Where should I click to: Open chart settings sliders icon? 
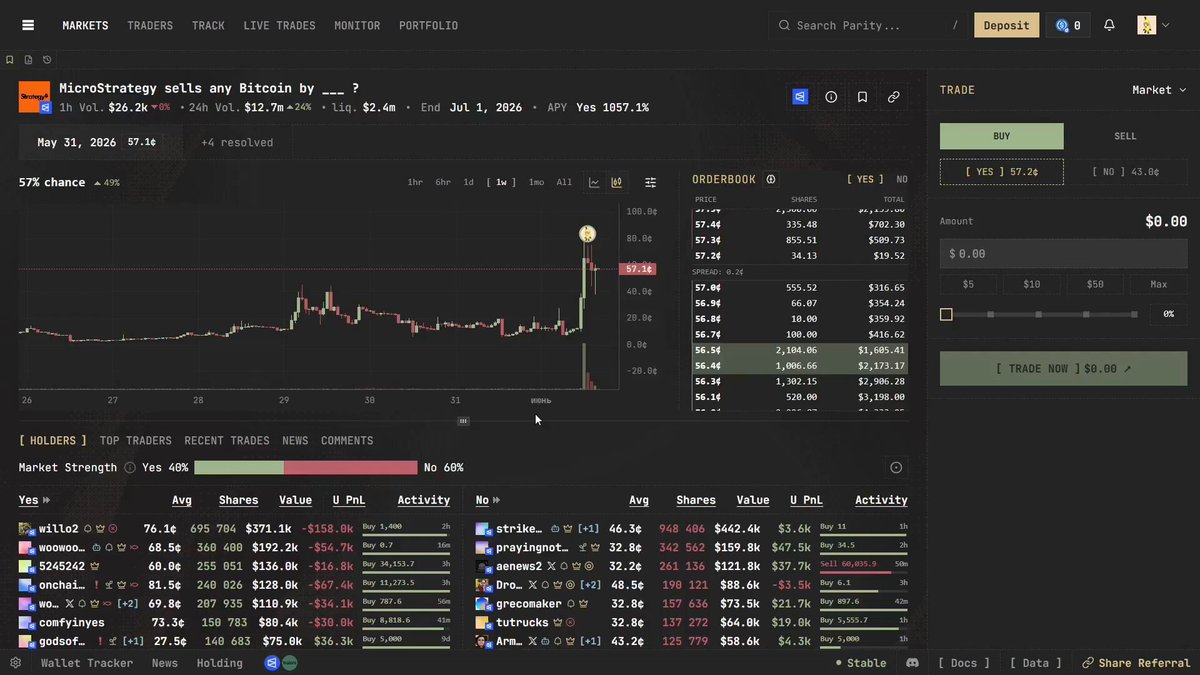[651, 182]
